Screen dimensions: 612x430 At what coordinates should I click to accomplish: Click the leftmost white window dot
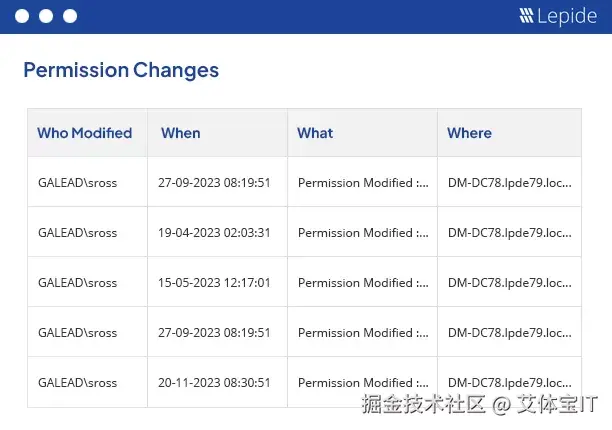[x=20, y=16]
